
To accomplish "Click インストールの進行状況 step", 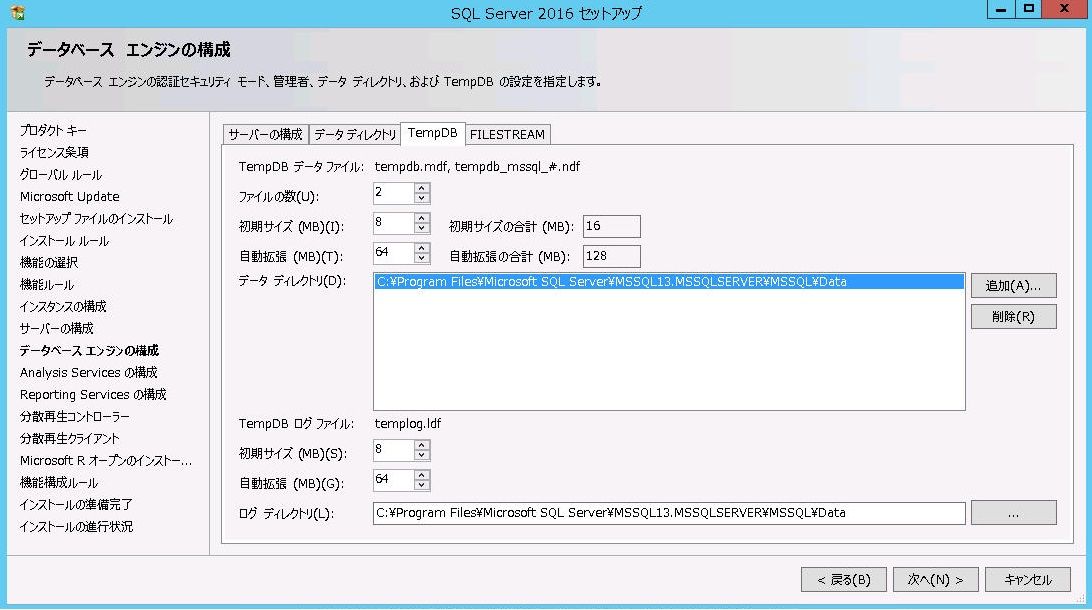I will pos(76,527).
